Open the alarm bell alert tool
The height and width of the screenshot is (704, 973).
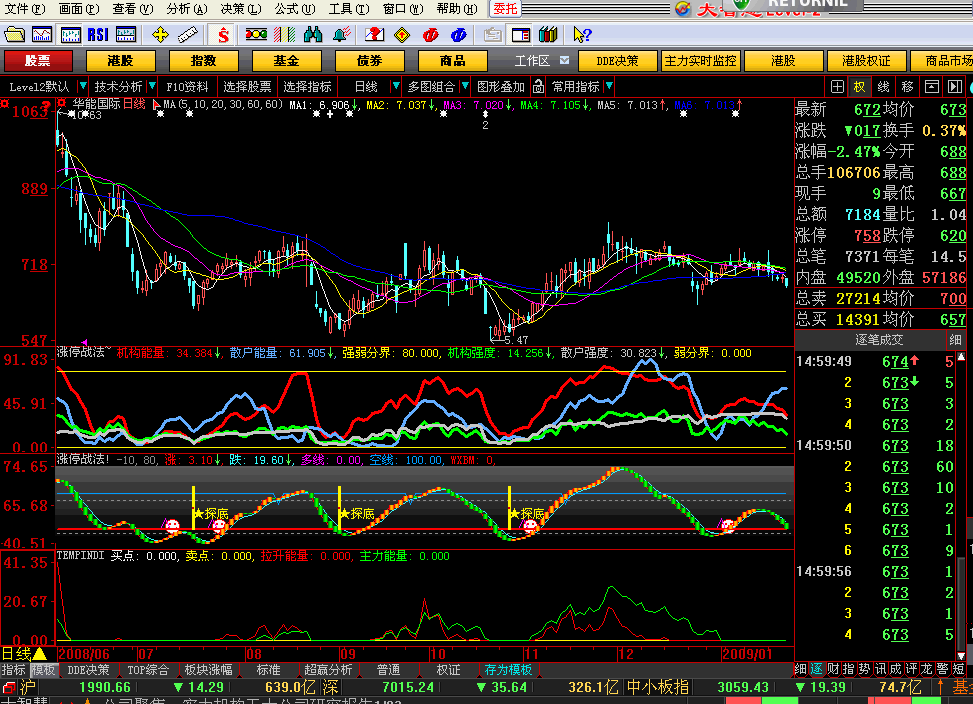click(x=341, y=35)
